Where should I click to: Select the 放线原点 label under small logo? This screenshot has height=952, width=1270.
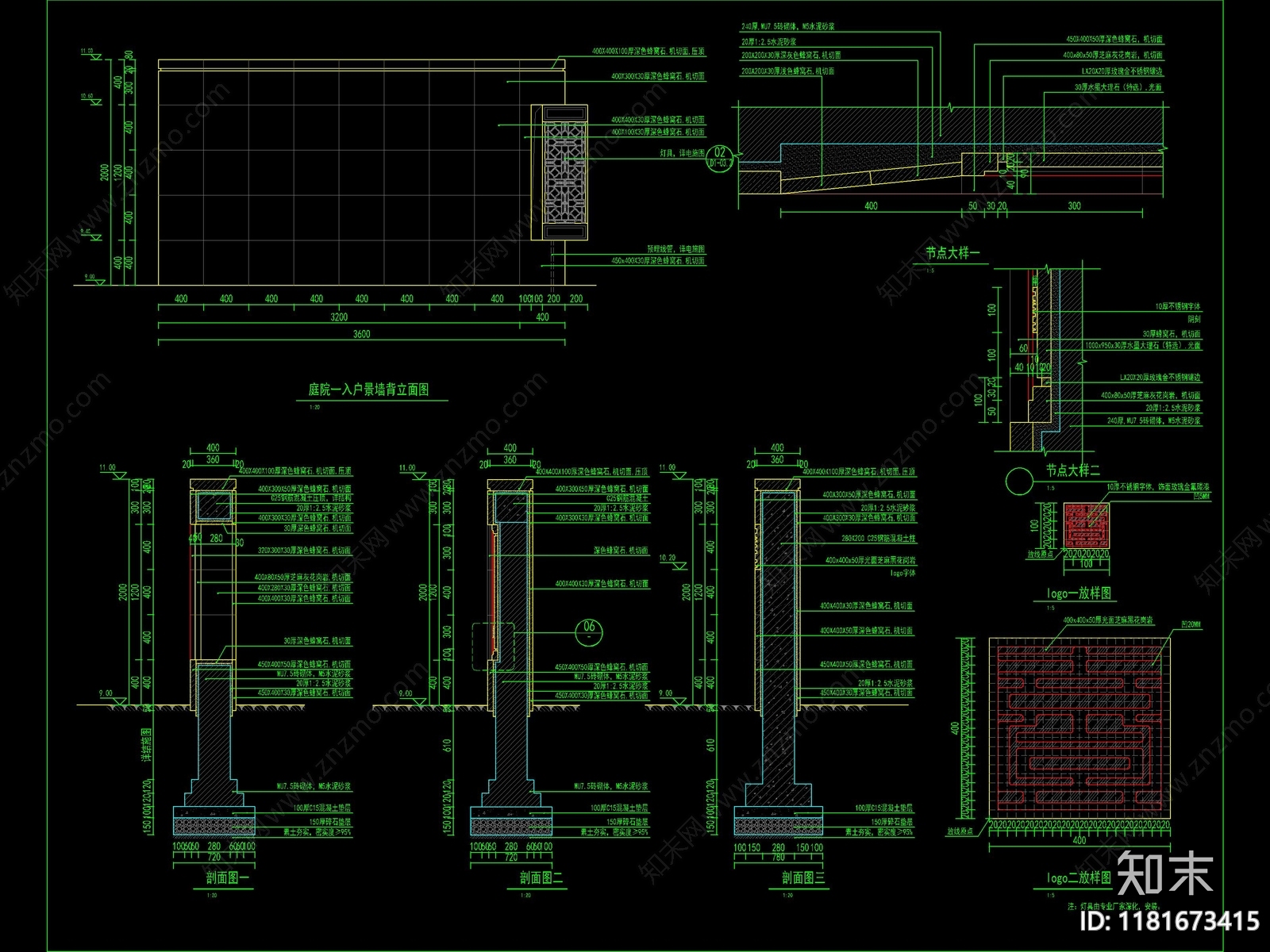[x=1041, y=555]
